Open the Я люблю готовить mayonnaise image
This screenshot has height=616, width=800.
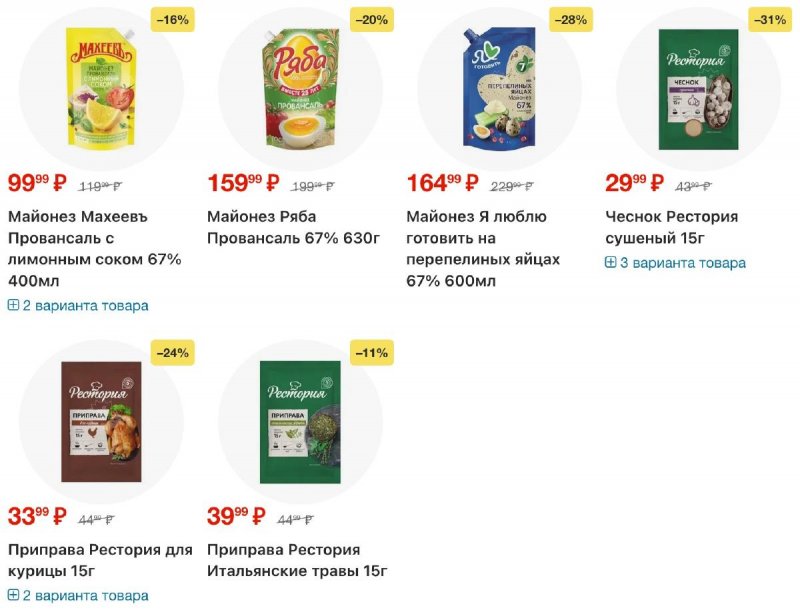(499, 87)
